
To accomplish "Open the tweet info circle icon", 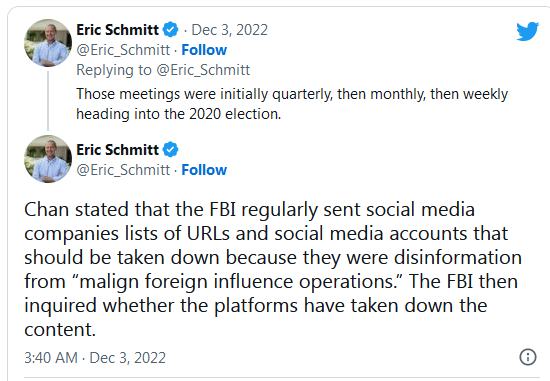I will 528,357.
